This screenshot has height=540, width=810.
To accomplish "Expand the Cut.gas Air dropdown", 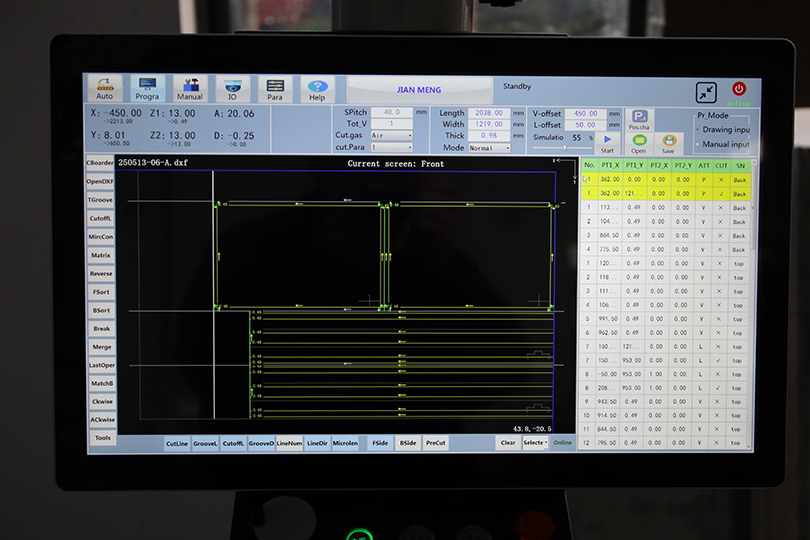I will click(392, 135).
